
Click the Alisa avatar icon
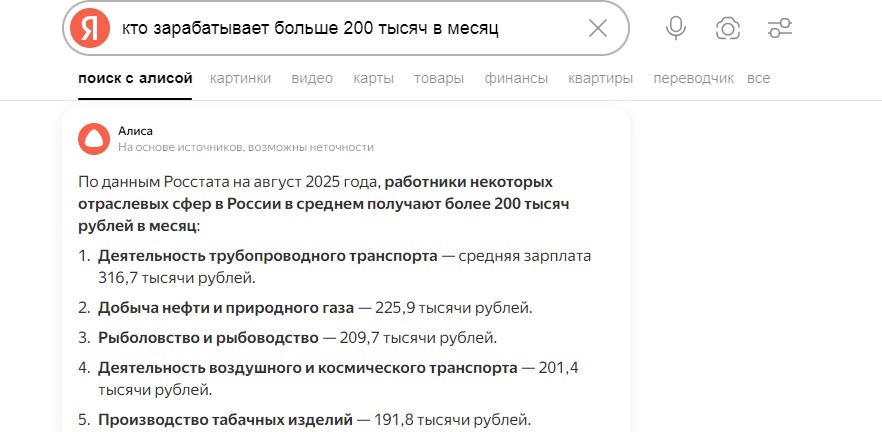(94, 139)
